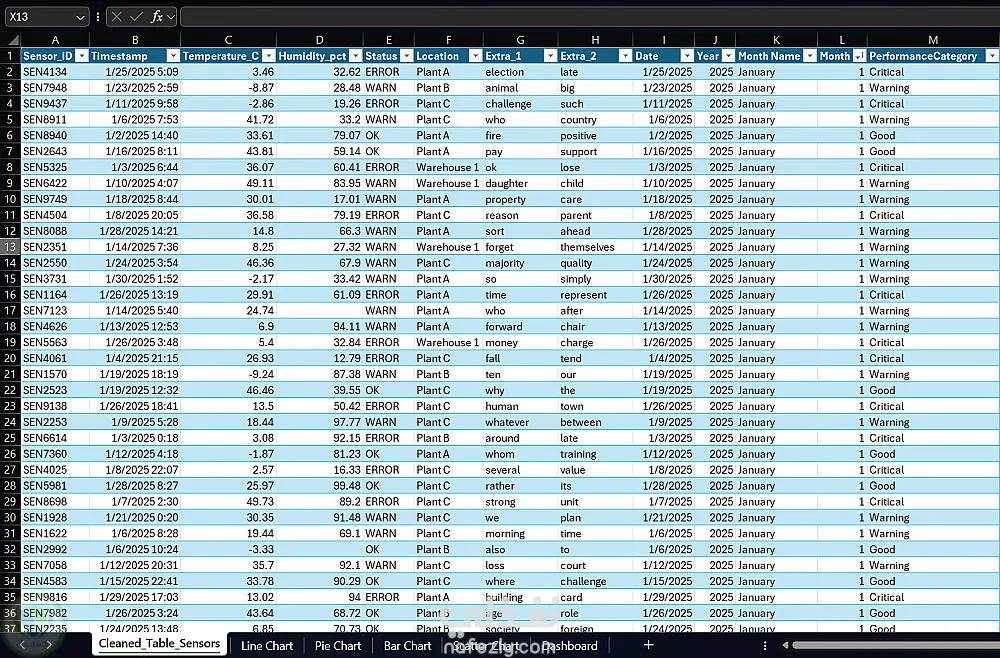Open PerformanceCategory filter dropdown
This screenshot has height=658, width=1000.
click(992, 56)
